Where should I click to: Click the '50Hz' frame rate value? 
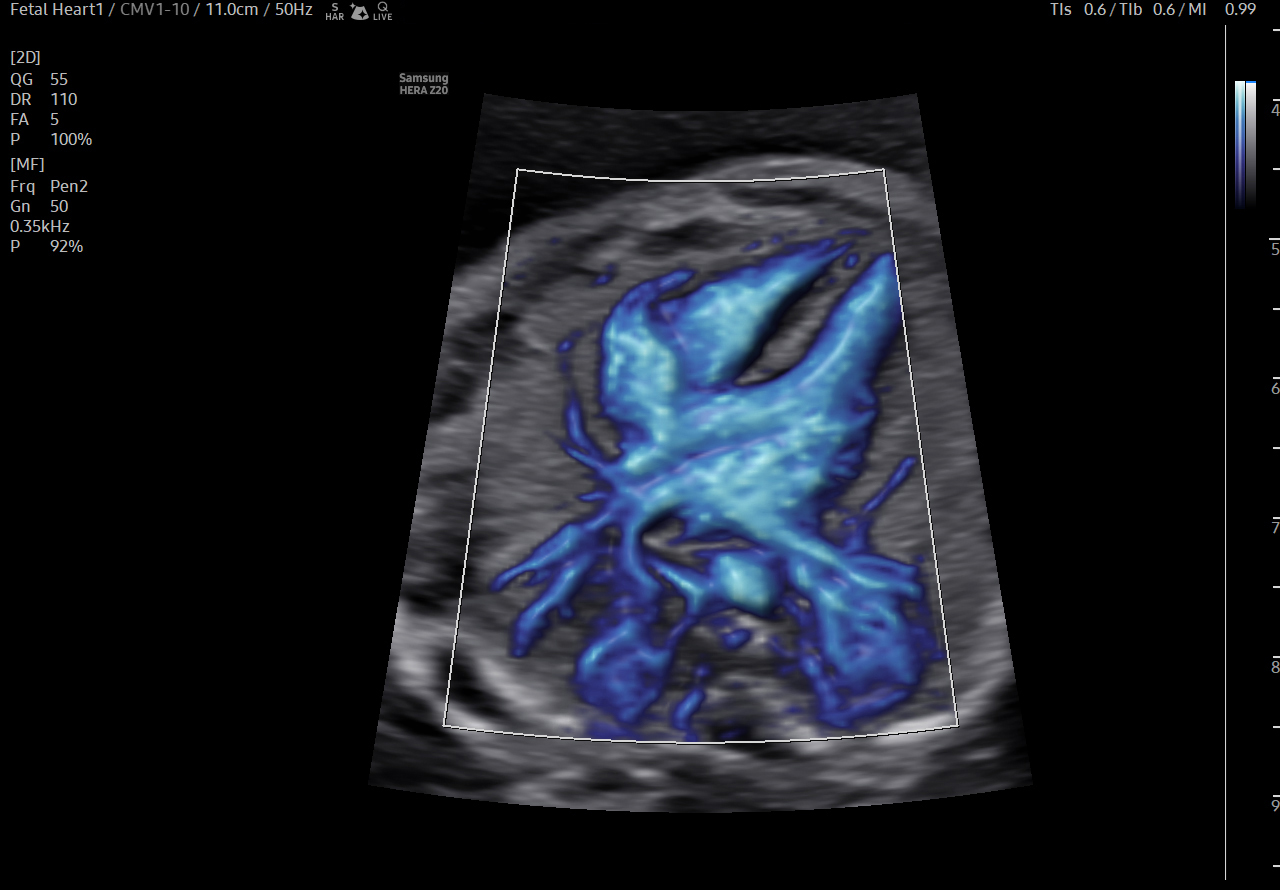pyautogui.click(x=293, y=9)
